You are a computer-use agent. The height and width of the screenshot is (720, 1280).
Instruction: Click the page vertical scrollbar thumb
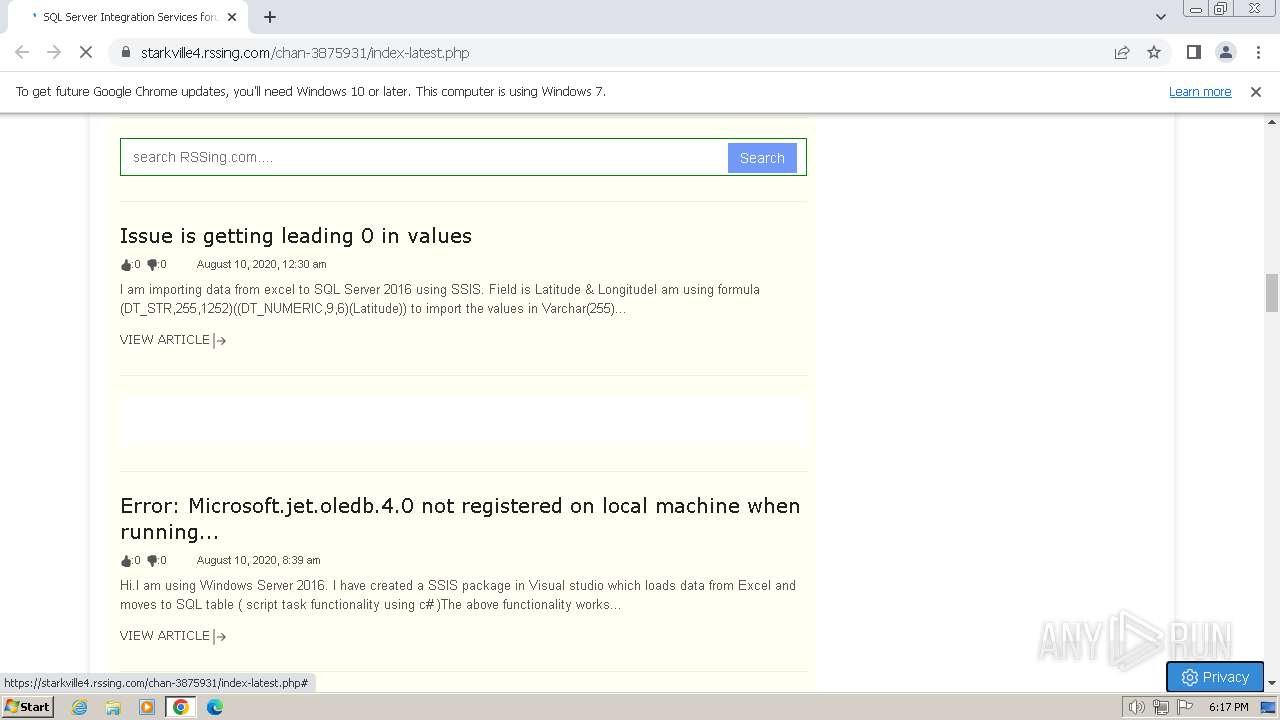click(1272, 293)
